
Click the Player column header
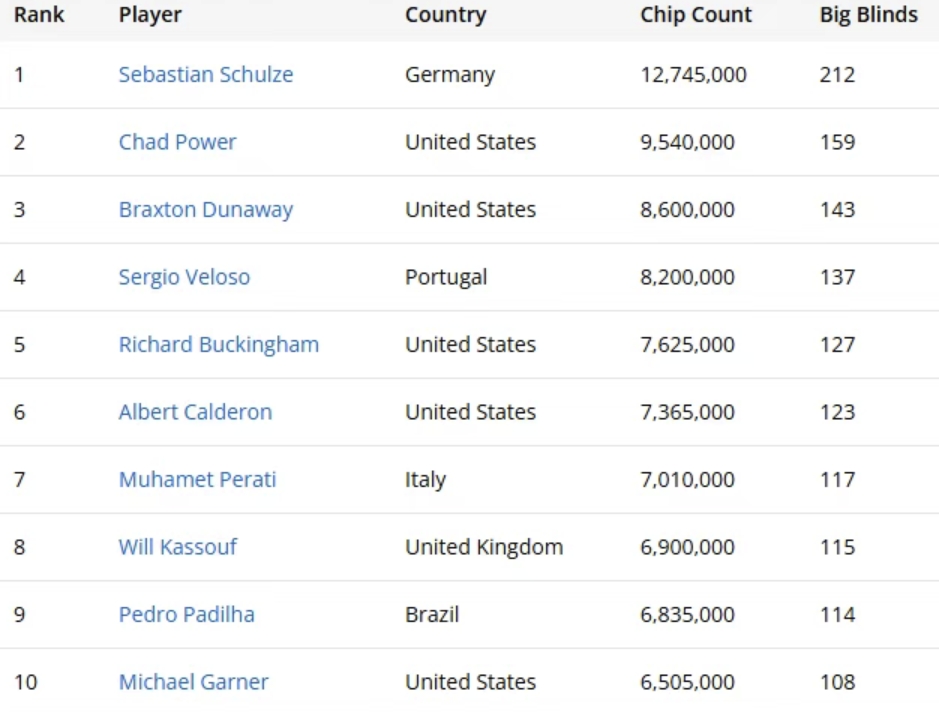150,15
